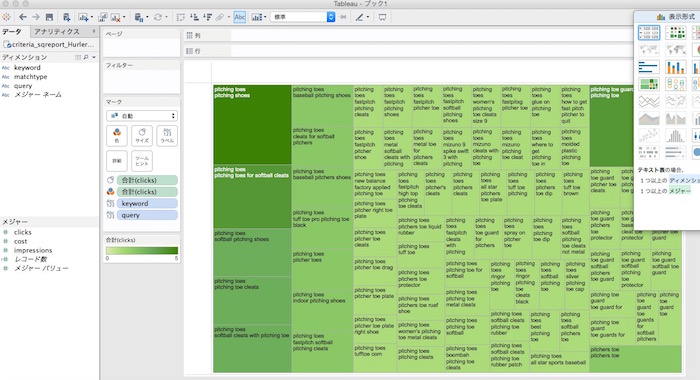Click the green clicks color legend gradient
The width and height of the screenshot is (700, 380).
[x=142, y=251]
